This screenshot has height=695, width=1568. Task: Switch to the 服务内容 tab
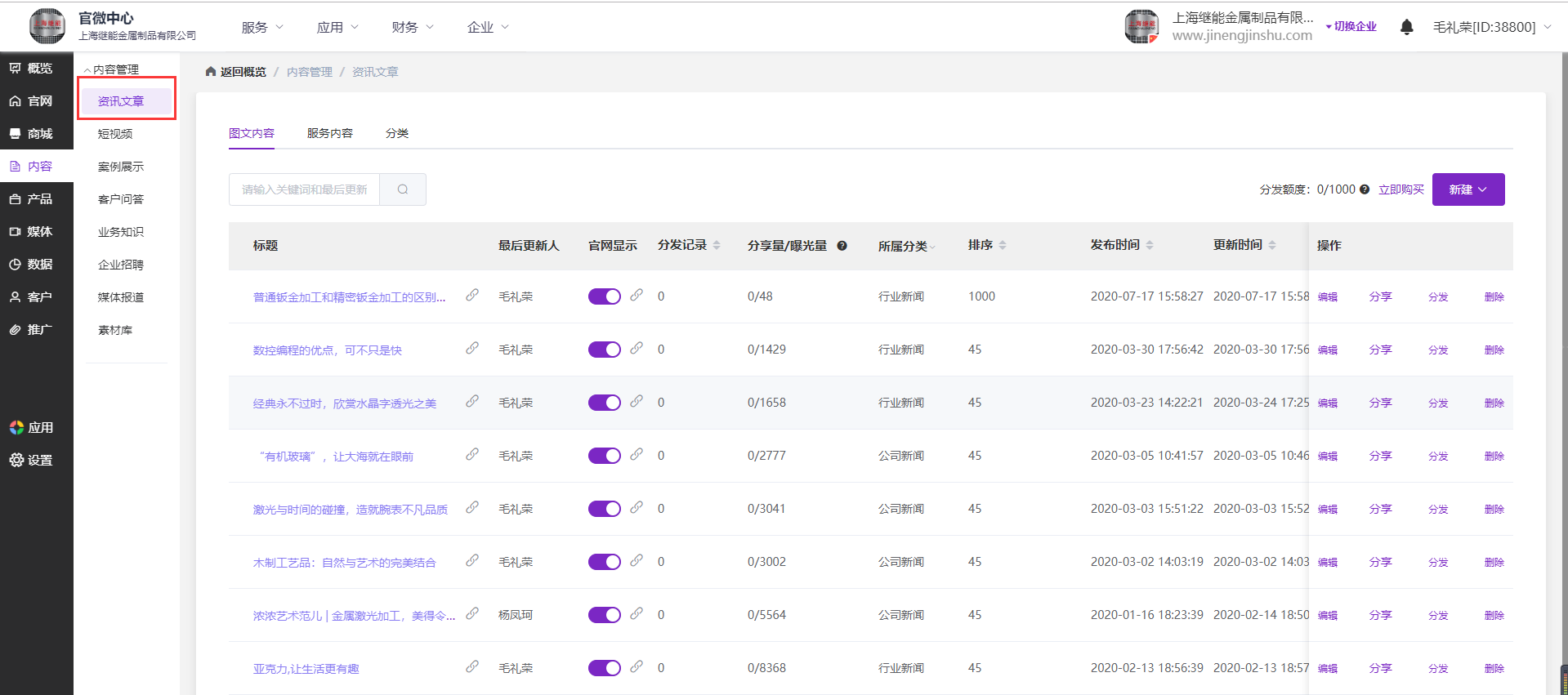pyautogui.click(x=330, y=133)
